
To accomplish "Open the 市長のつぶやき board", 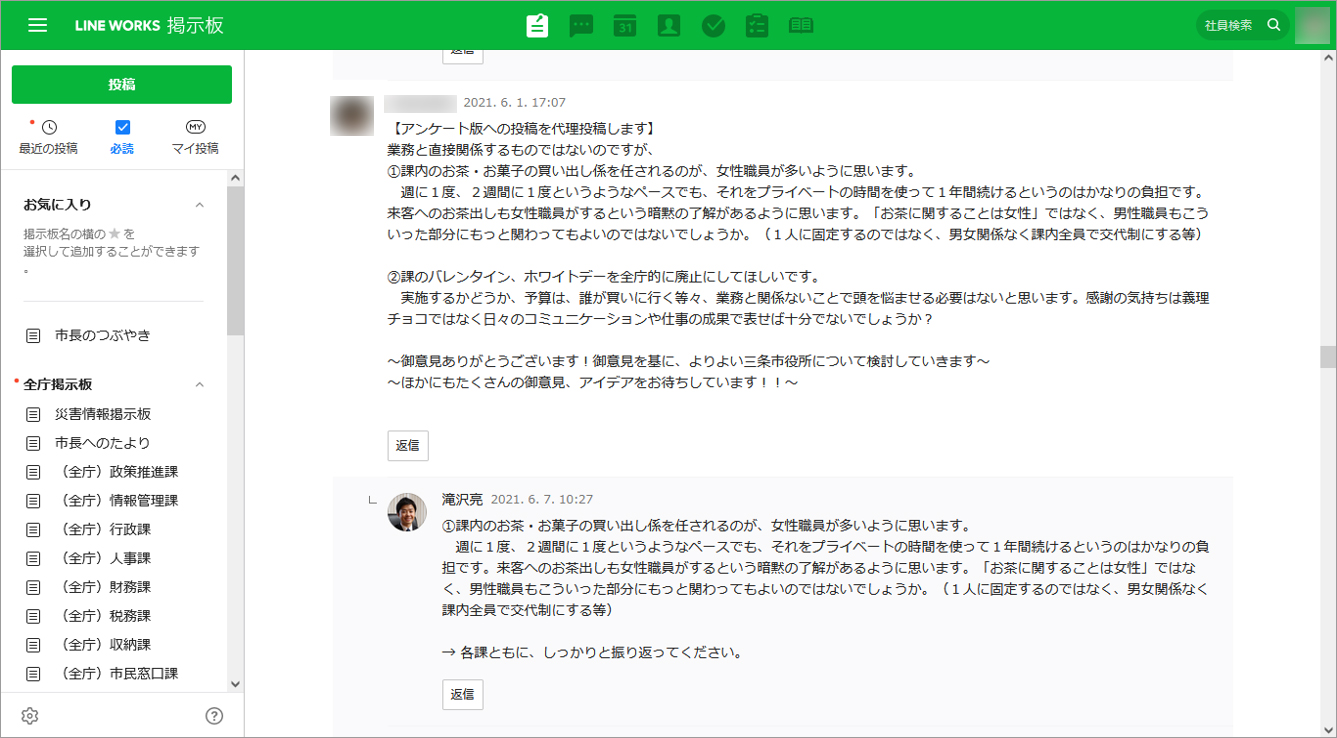I will (x=102, y=336).
